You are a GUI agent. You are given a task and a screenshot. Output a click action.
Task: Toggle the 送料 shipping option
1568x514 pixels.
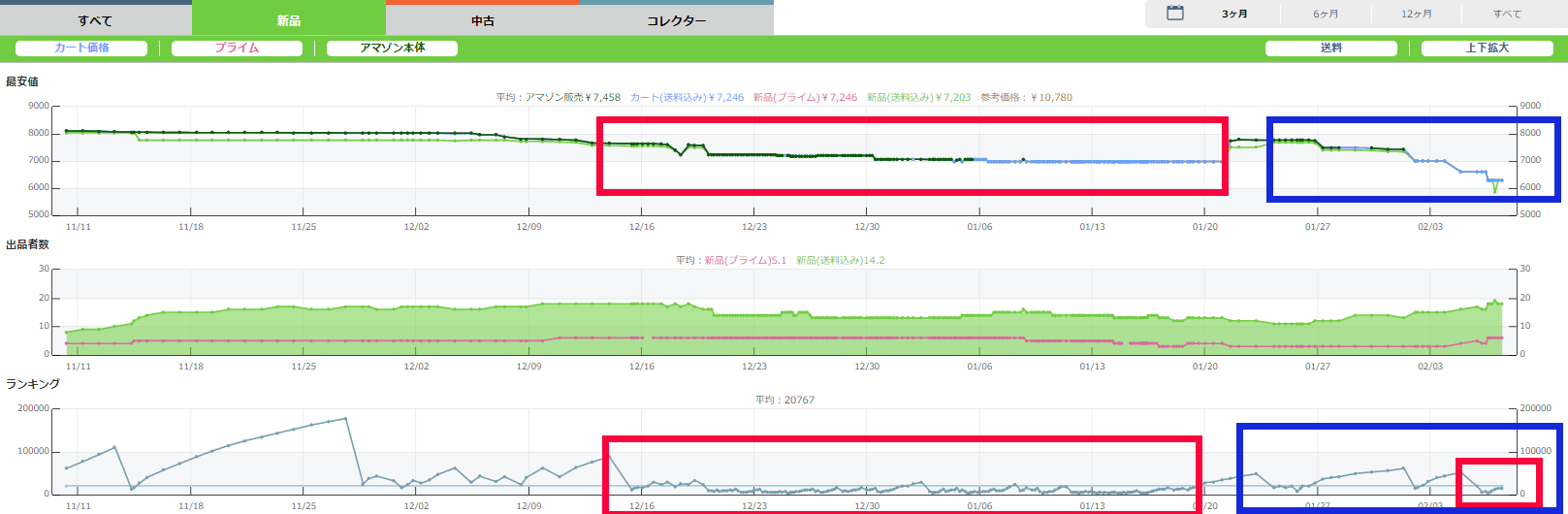coord(1331,48)
